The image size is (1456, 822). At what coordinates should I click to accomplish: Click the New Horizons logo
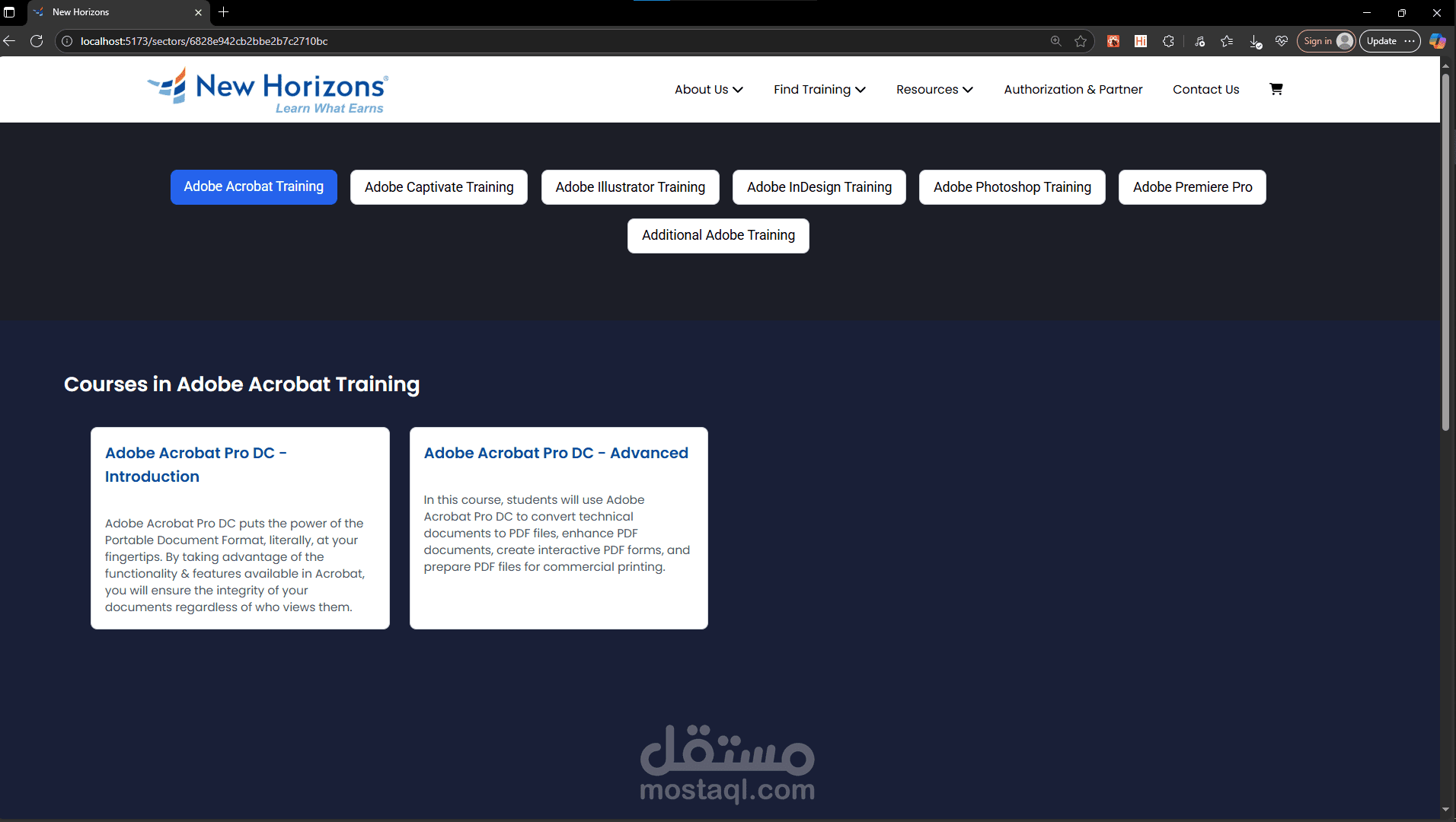pyautogui.click(x=268, y=91)
